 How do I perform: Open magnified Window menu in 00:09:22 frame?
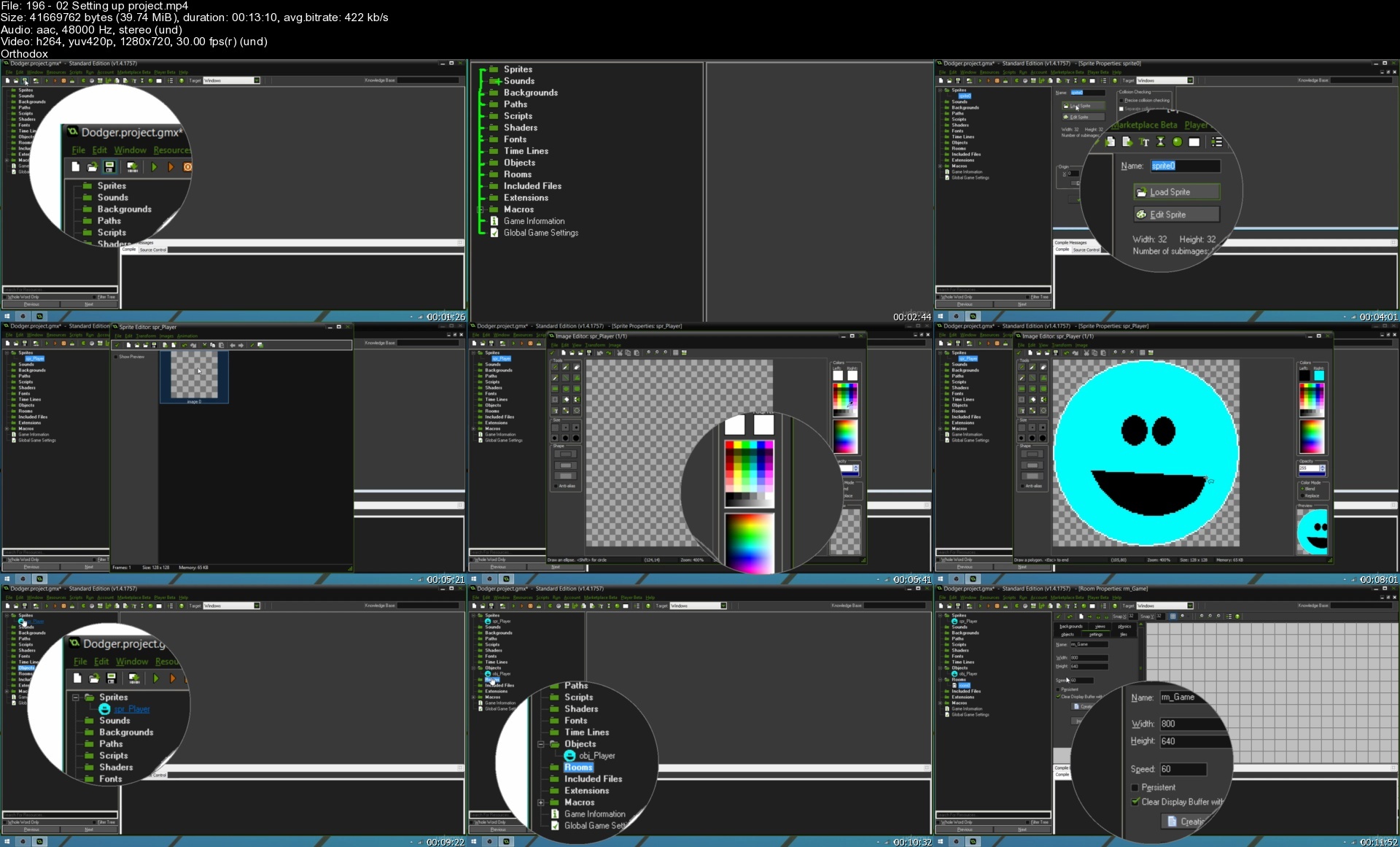click(x=131, y=662)
